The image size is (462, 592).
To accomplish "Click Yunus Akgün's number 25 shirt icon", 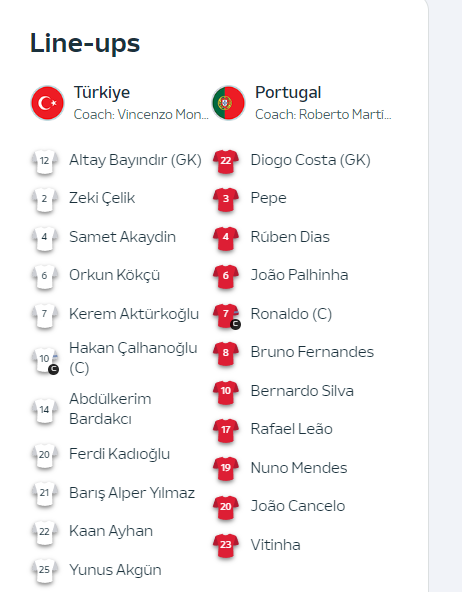I will point(45,570).
